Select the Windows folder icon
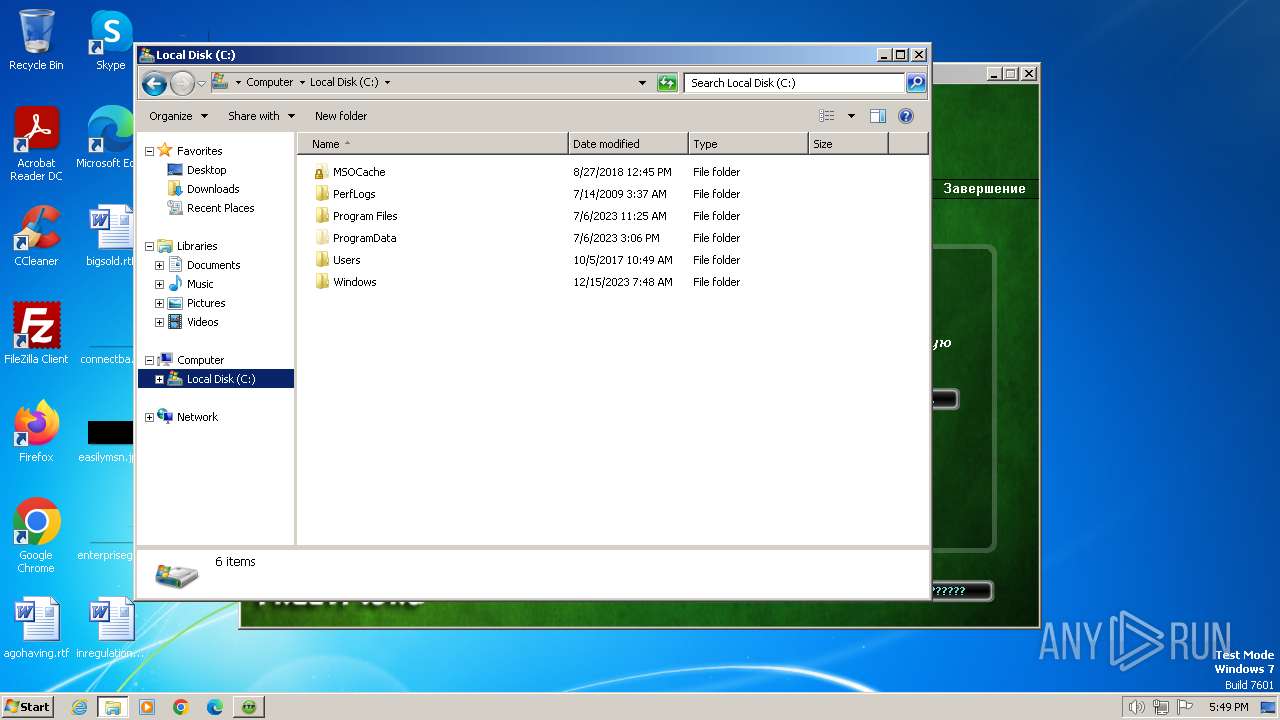 point(321,282)
